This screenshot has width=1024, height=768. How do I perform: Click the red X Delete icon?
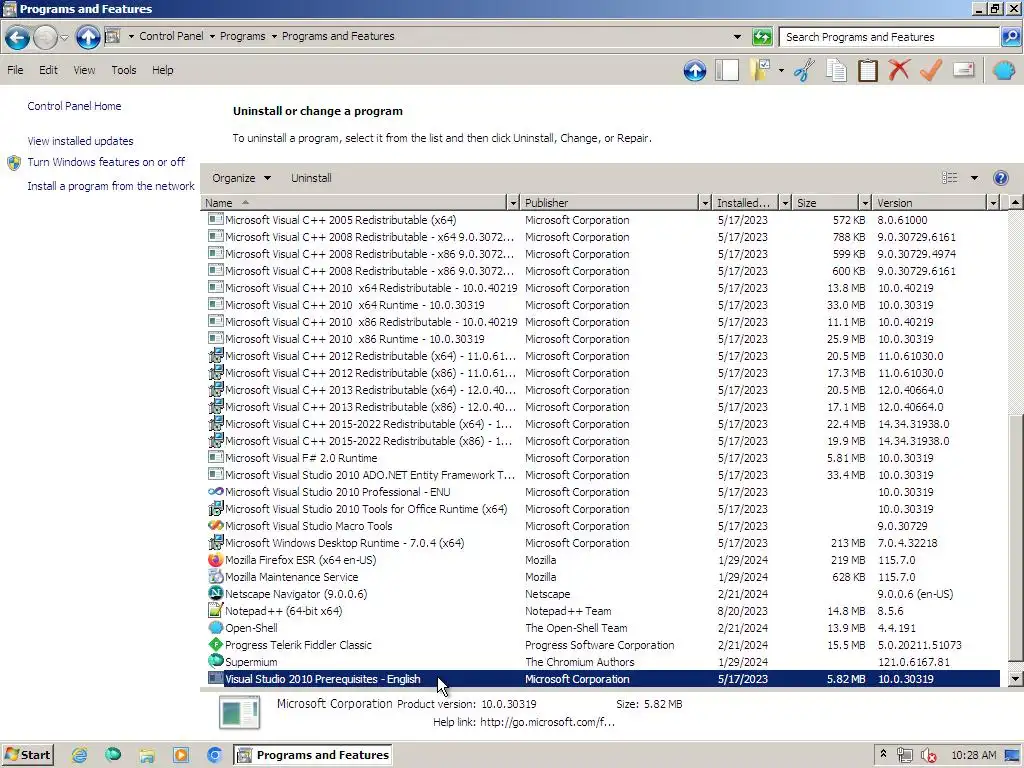[x=899, y=70]
